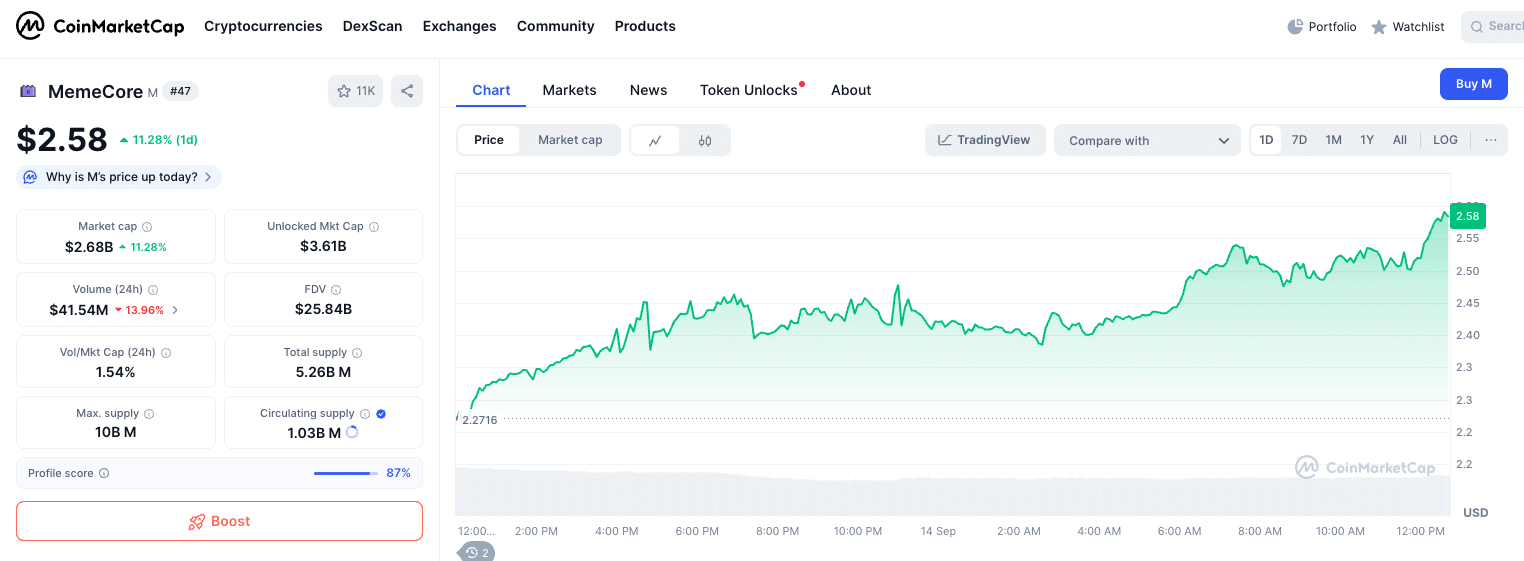
Task: Open the Compare with dropdown
Action: (1147, 141)
